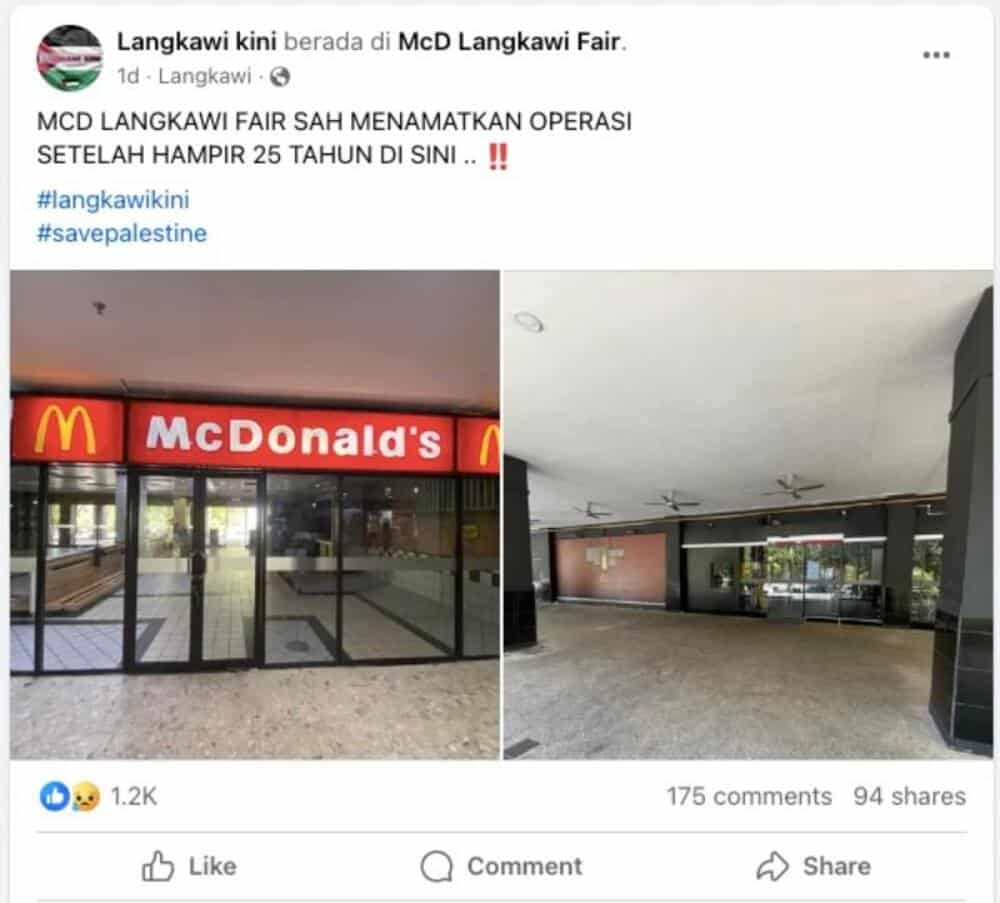
Task: Open the empty mall corridor photo
Action: point(748,515)
